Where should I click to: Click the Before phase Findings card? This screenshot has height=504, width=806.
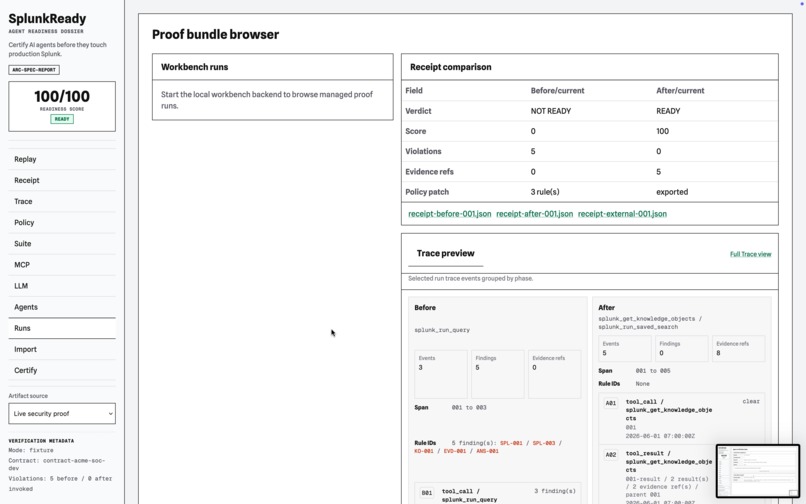(497, 374)
